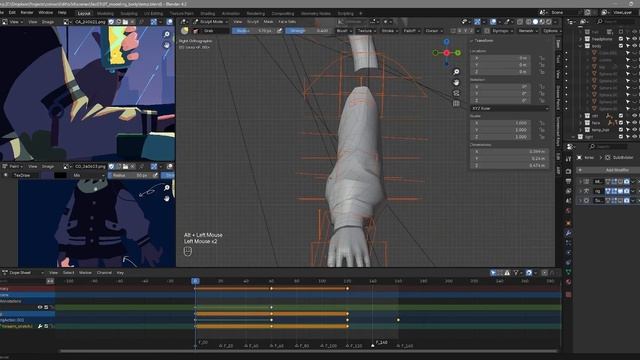Toggle camera view icon in the 3D viewport
This screenshot has height=360, width=640.
(x=456, y=93)
